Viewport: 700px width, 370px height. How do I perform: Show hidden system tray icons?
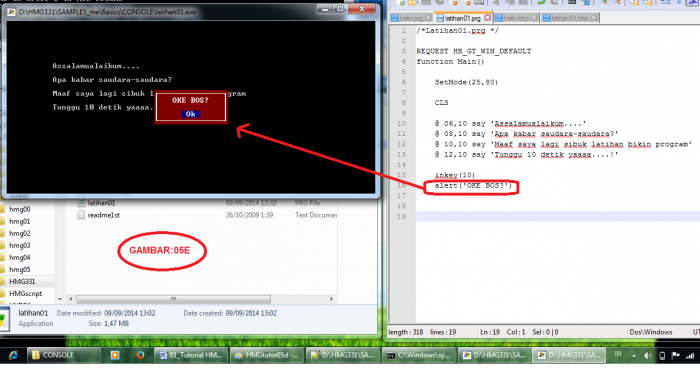634,356
